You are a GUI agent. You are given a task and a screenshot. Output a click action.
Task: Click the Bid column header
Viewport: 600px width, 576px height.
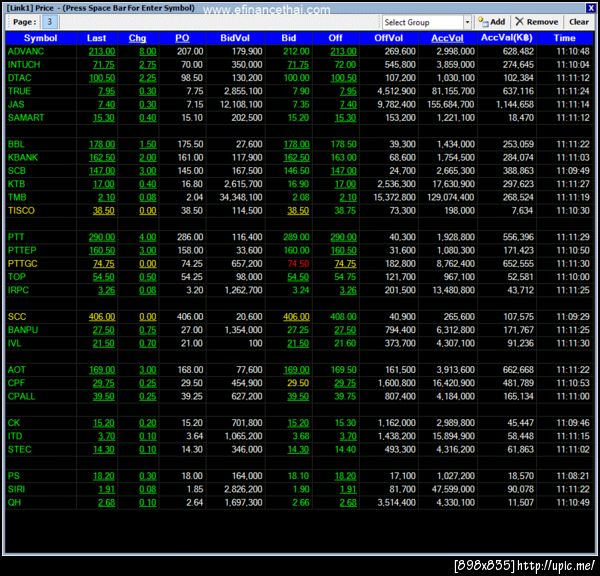click(x=289, y=38)
